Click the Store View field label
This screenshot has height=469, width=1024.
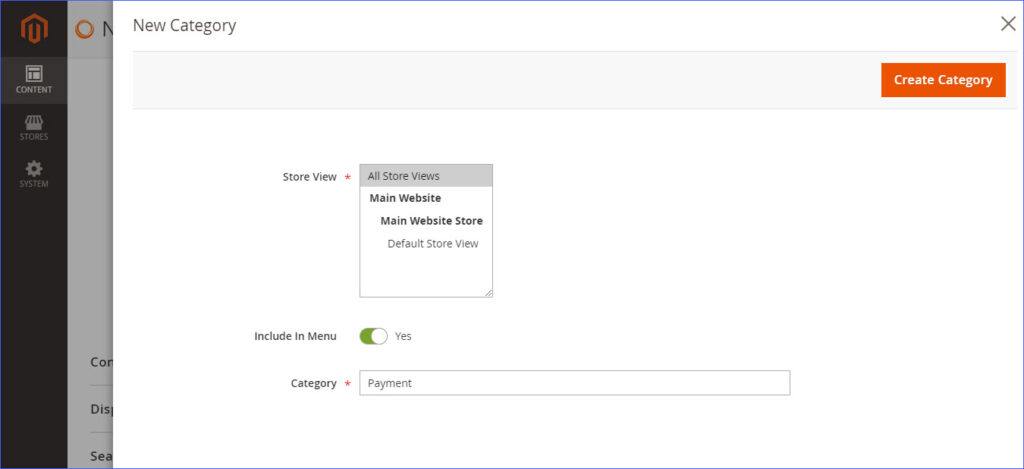310,177
